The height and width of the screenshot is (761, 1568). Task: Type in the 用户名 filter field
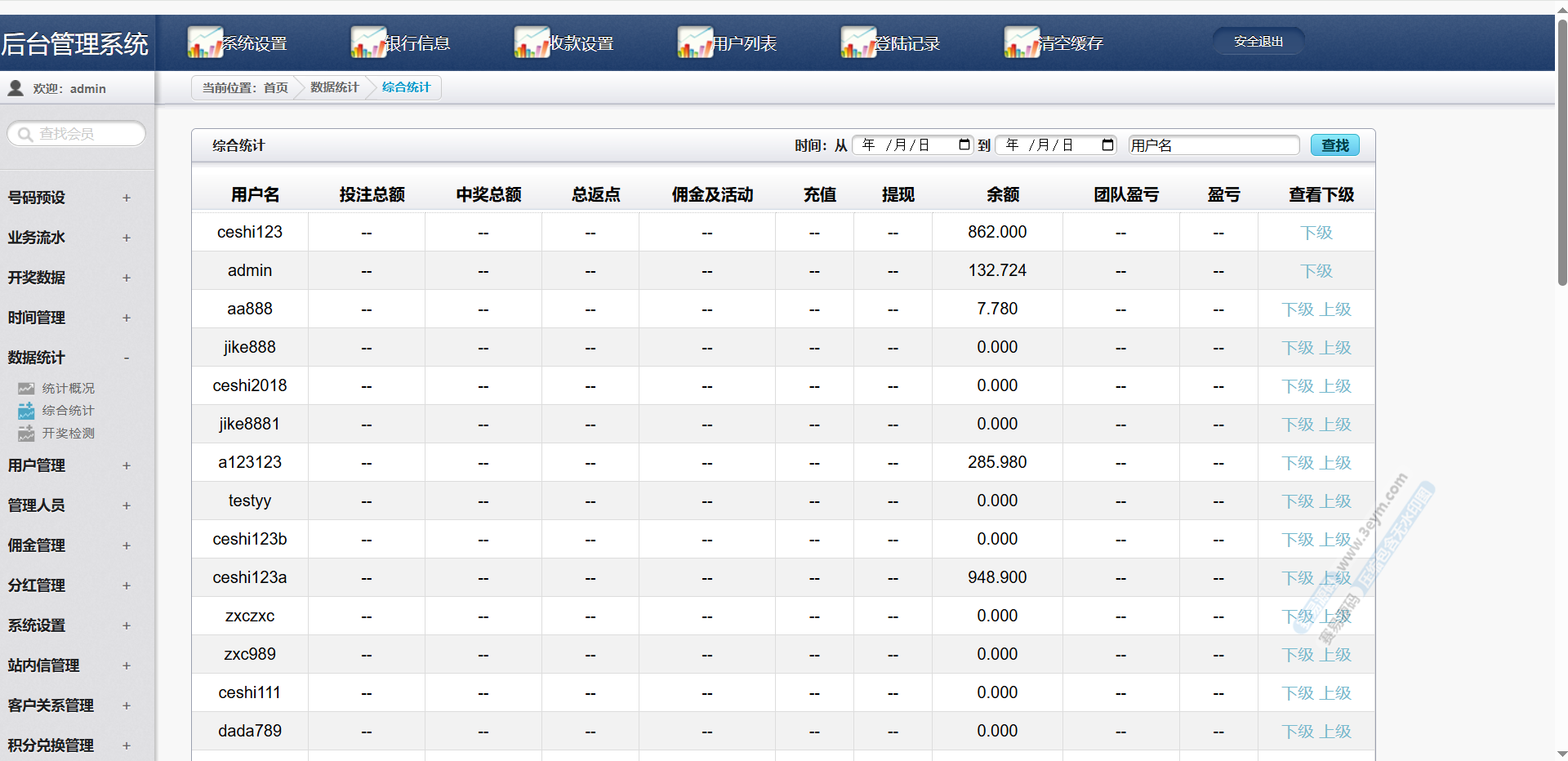coord(1214,145)
